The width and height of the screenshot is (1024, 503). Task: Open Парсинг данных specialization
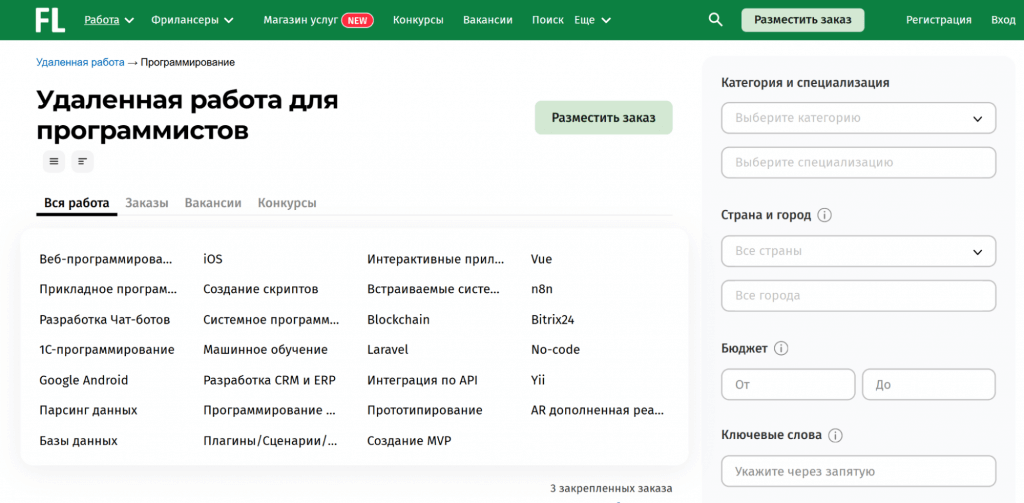point(88,410)
